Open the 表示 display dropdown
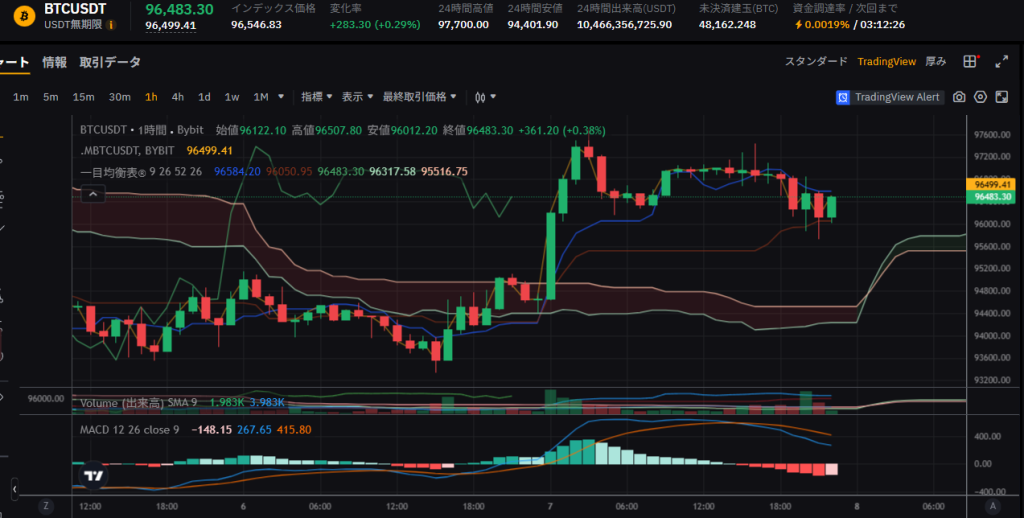The width and height of the screenshot is (1024, 518). pos(357,97)
